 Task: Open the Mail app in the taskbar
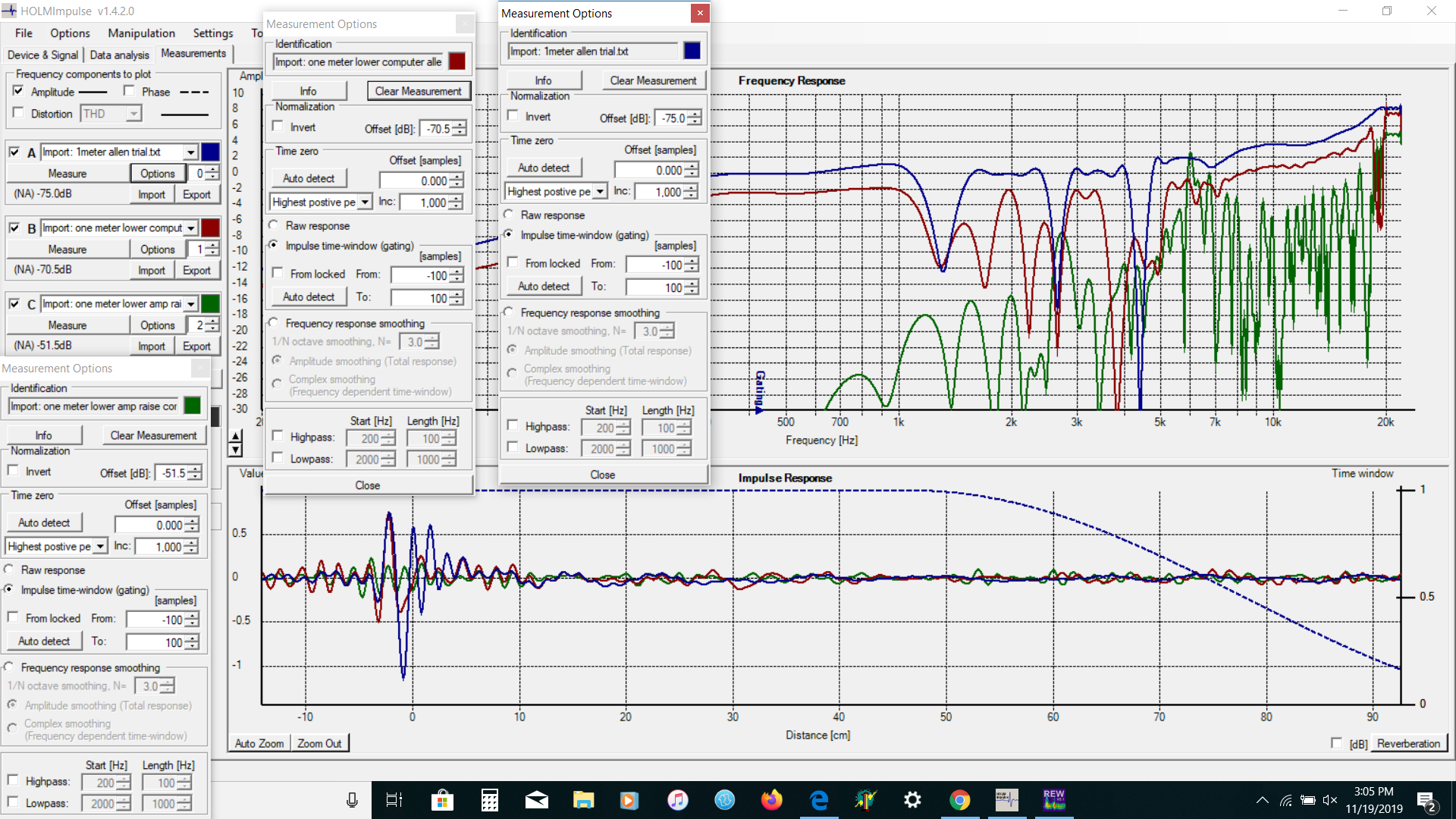(536, 800)
